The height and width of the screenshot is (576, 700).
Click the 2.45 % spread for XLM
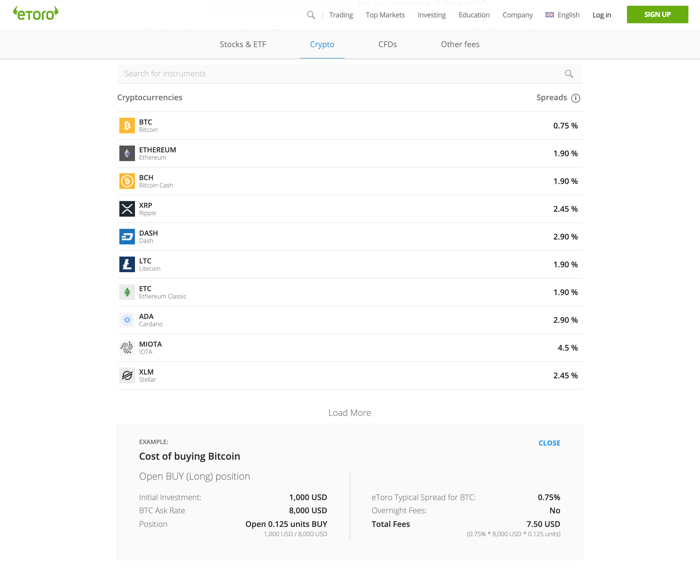pos(565,375)
